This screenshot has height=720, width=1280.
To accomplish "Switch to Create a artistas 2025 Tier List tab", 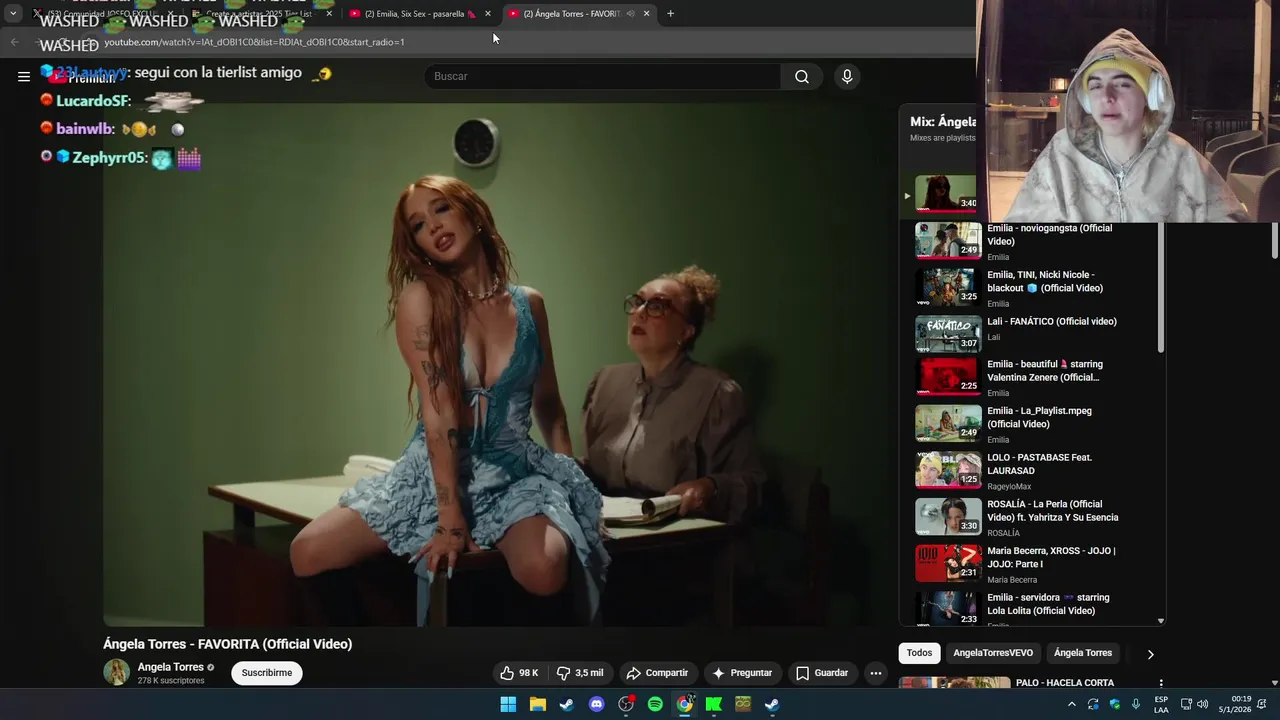I will 258,14.
